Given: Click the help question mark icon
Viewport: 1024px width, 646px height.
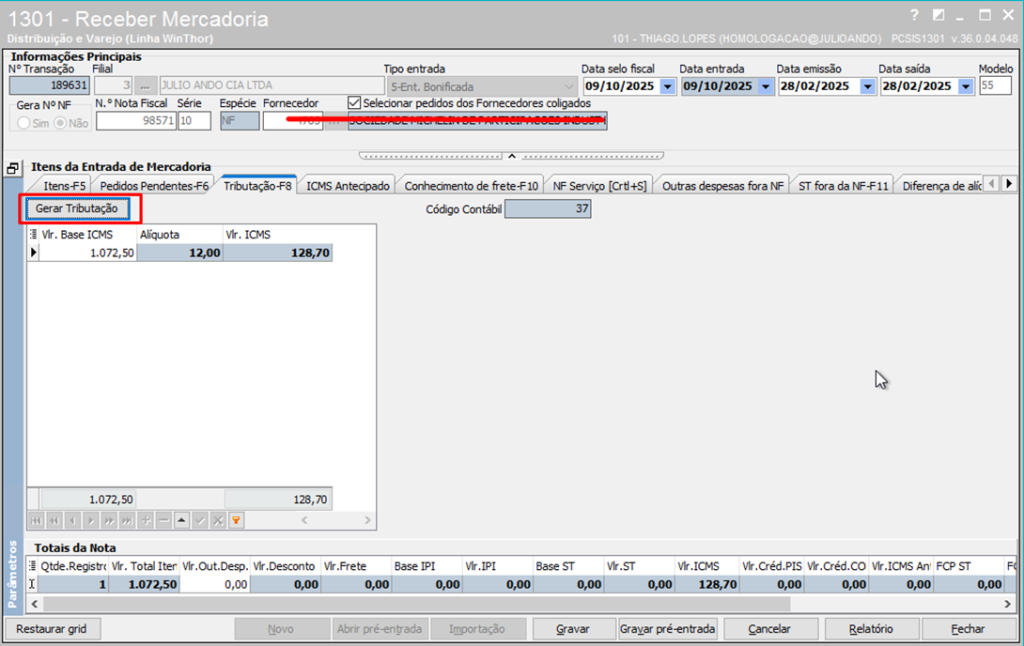Looking at the screenshot, I should coord(914,15).
